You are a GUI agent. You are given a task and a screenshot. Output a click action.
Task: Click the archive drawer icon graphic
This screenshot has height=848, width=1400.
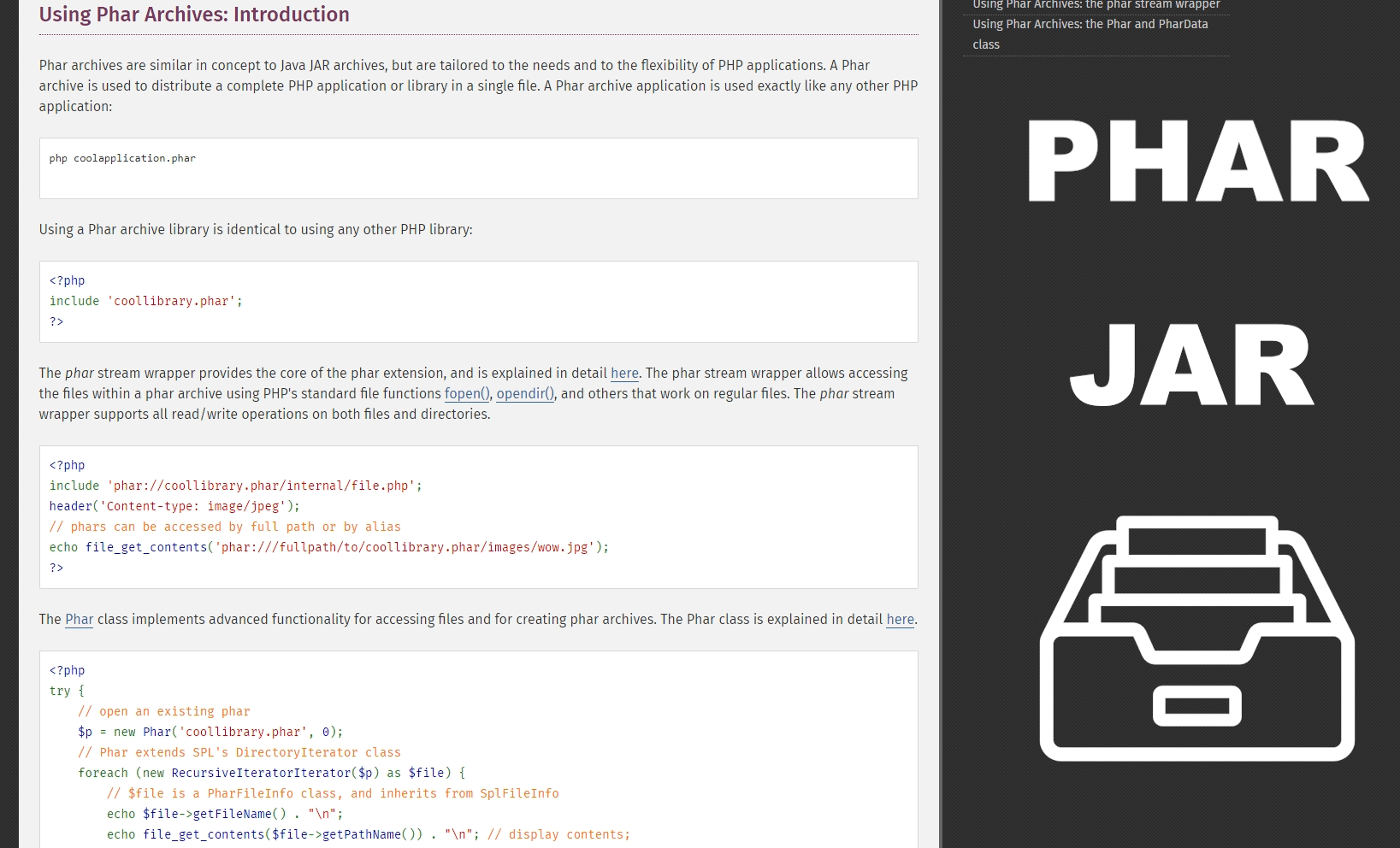point(1196,639)
